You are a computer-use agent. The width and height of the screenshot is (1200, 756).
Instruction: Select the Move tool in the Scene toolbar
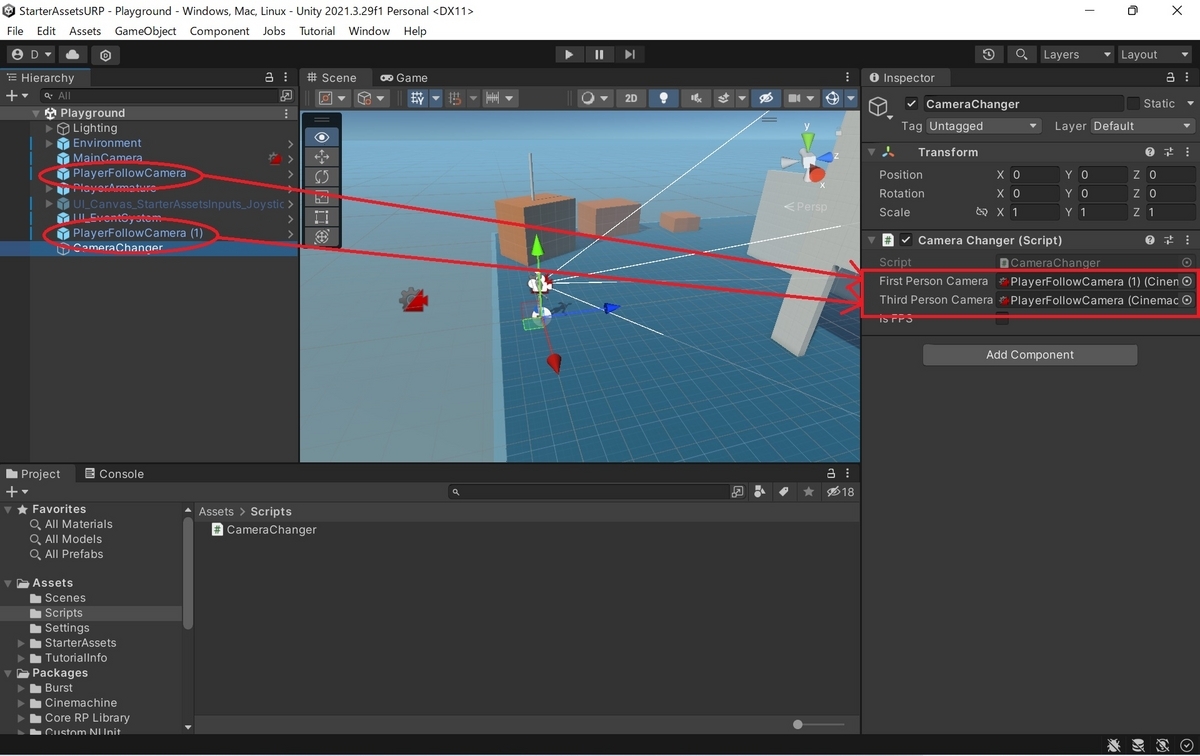(x=322, y=157)
